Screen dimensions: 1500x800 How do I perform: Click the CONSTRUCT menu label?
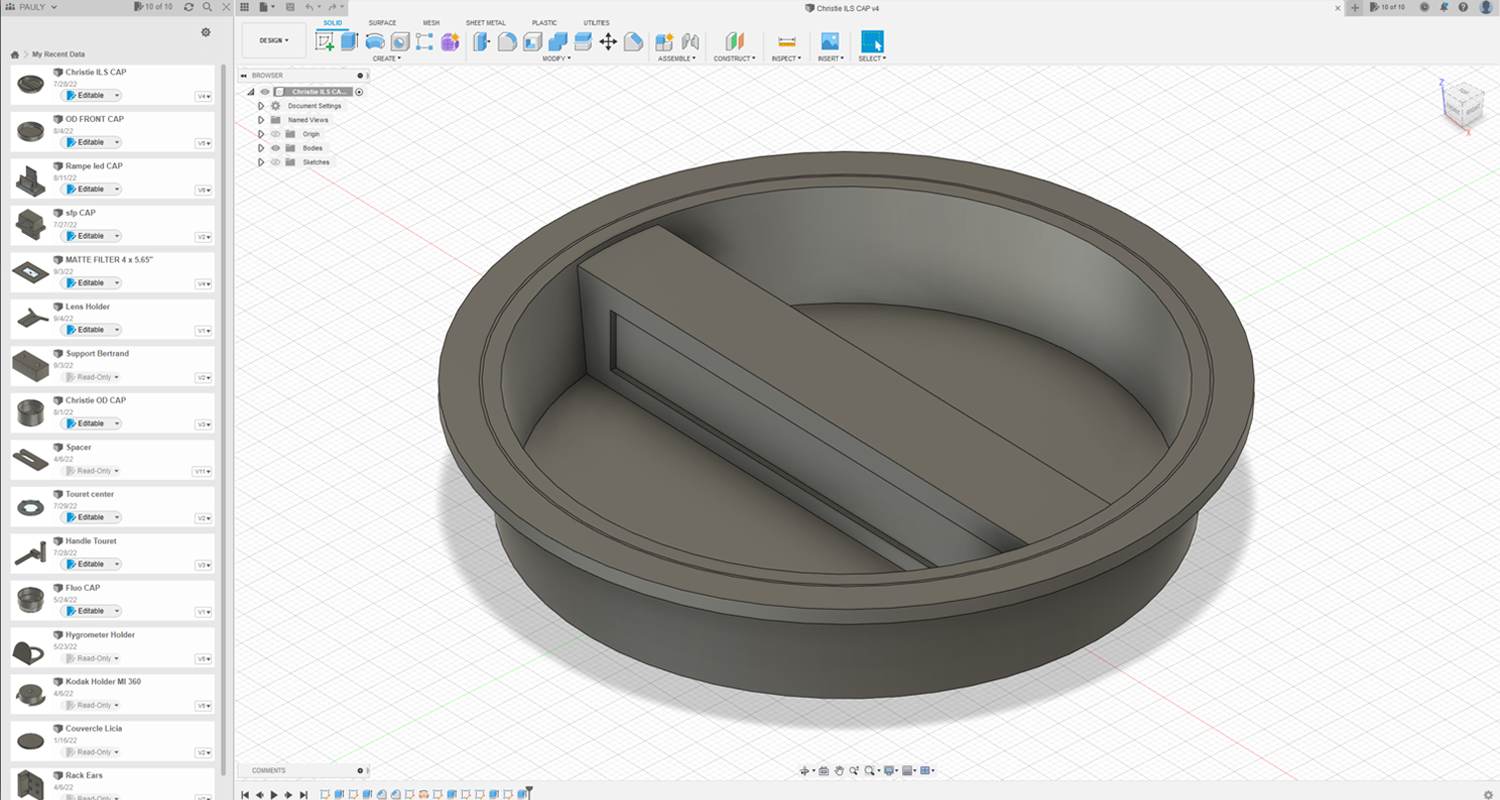[734, 58]
